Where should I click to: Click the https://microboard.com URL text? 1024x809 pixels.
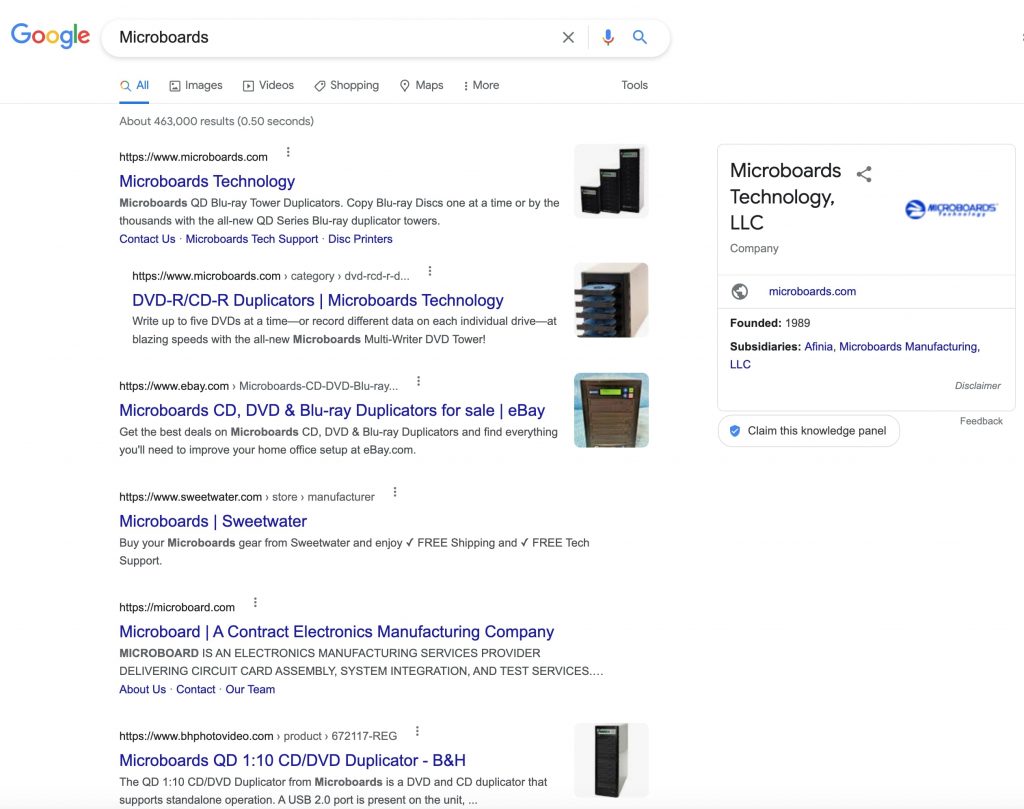[x=177, y=607]
